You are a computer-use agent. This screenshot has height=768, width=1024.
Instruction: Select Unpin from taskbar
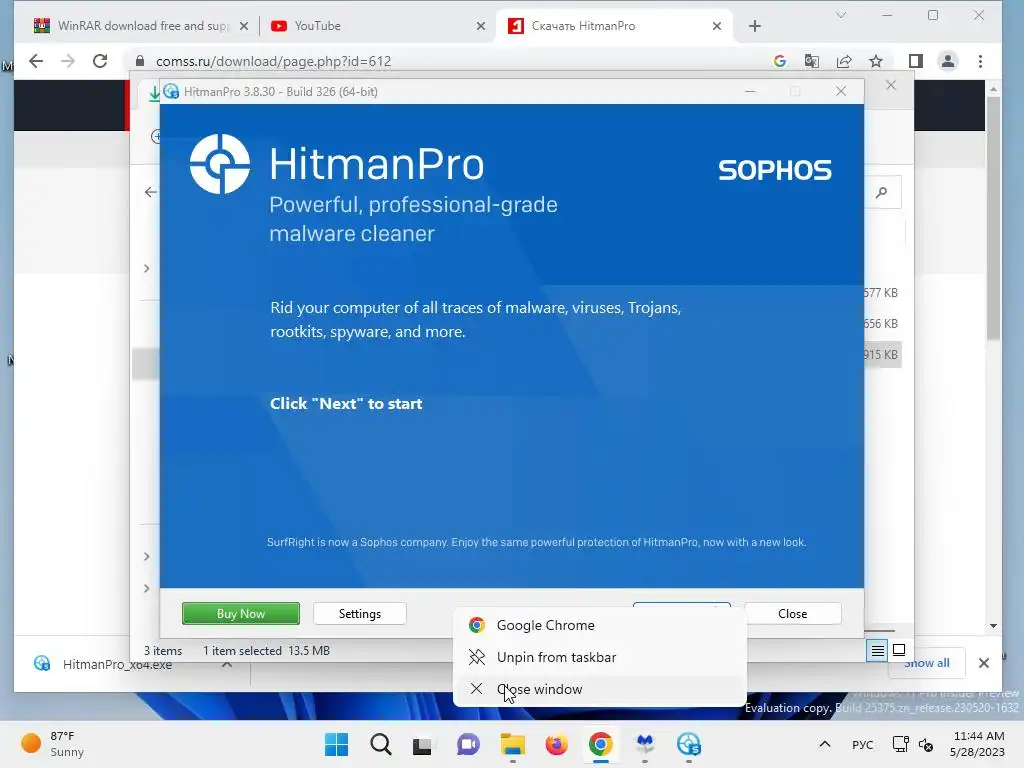(x=600, y=657)
